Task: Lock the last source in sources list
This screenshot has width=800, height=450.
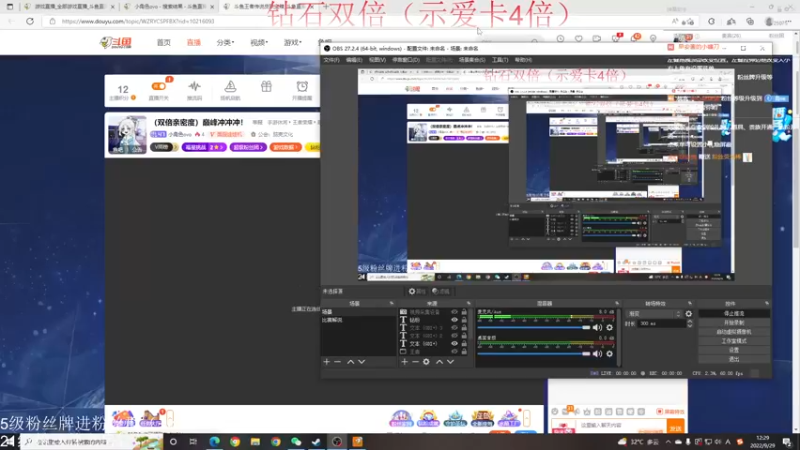Action: tap(464, 351)
